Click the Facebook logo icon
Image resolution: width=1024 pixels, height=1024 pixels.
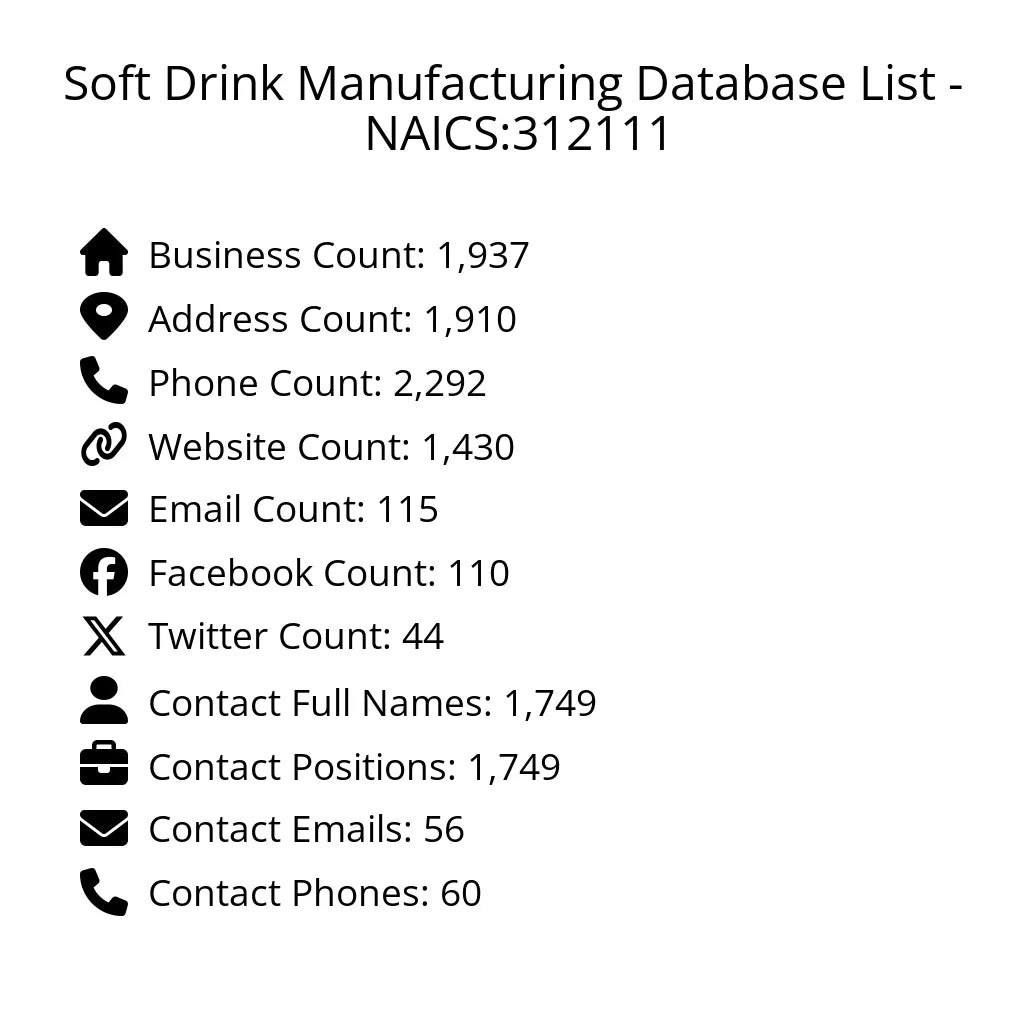click(x=104, y=572)
